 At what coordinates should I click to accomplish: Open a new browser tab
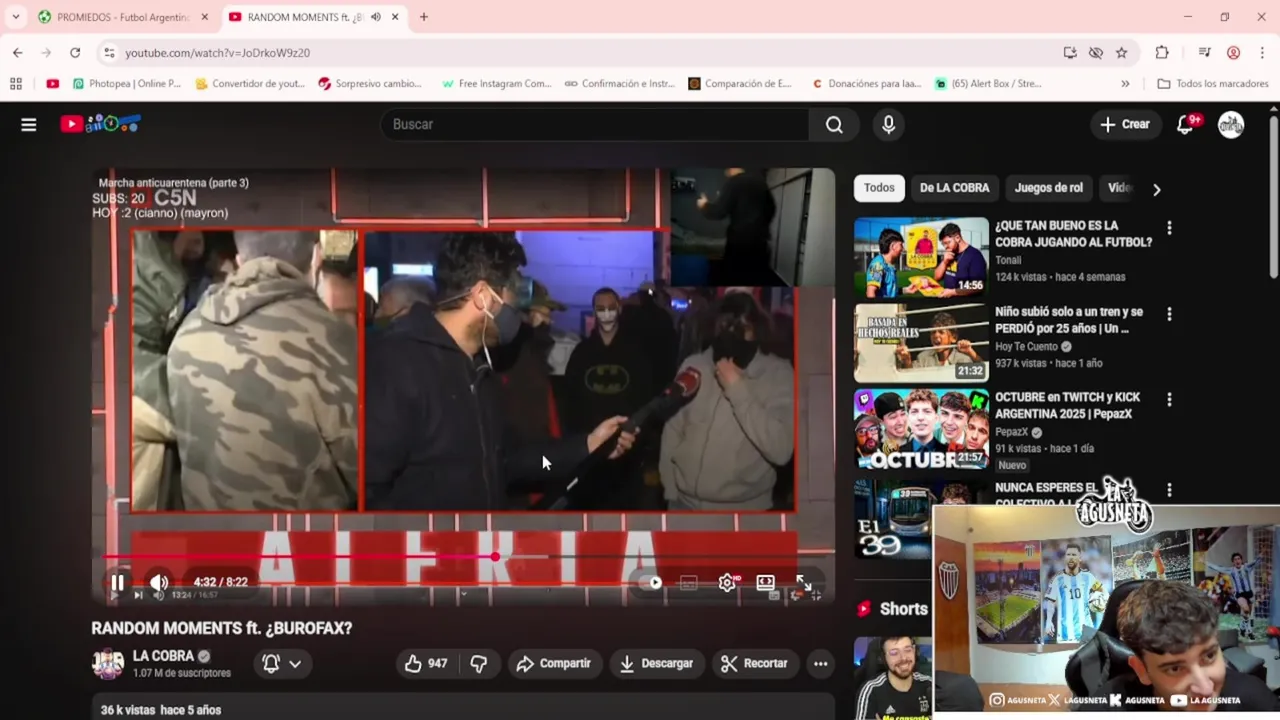click(424, 17)
